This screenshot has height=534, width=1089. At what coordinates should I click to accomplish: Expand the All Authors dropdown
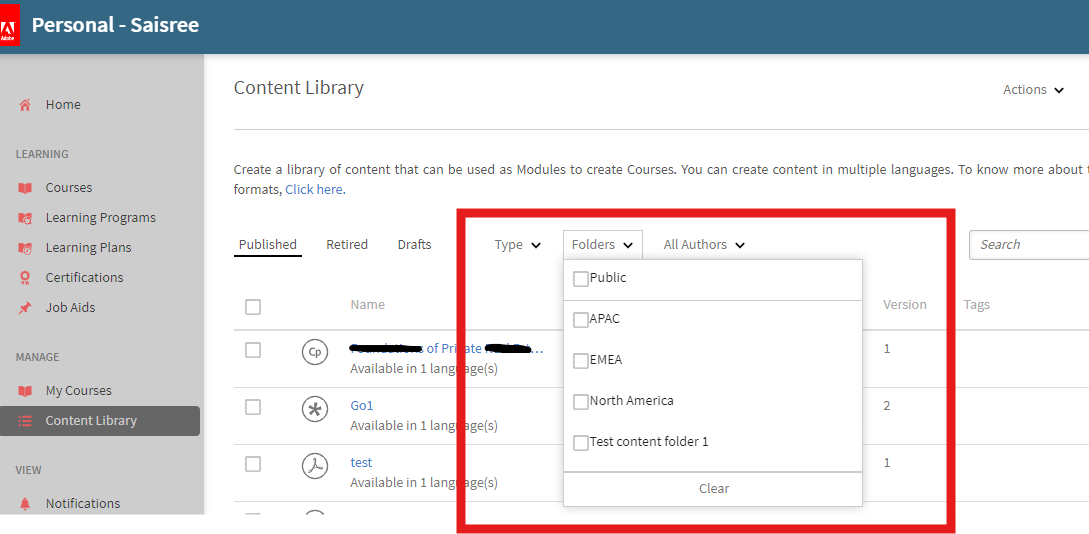(704, 245)
